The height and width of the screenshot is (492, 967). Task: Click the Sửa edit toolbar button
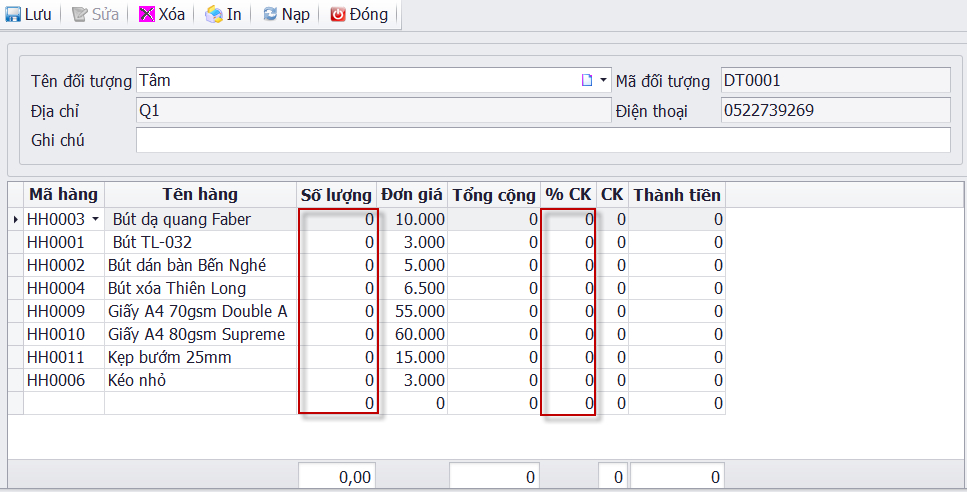[95, 14]
